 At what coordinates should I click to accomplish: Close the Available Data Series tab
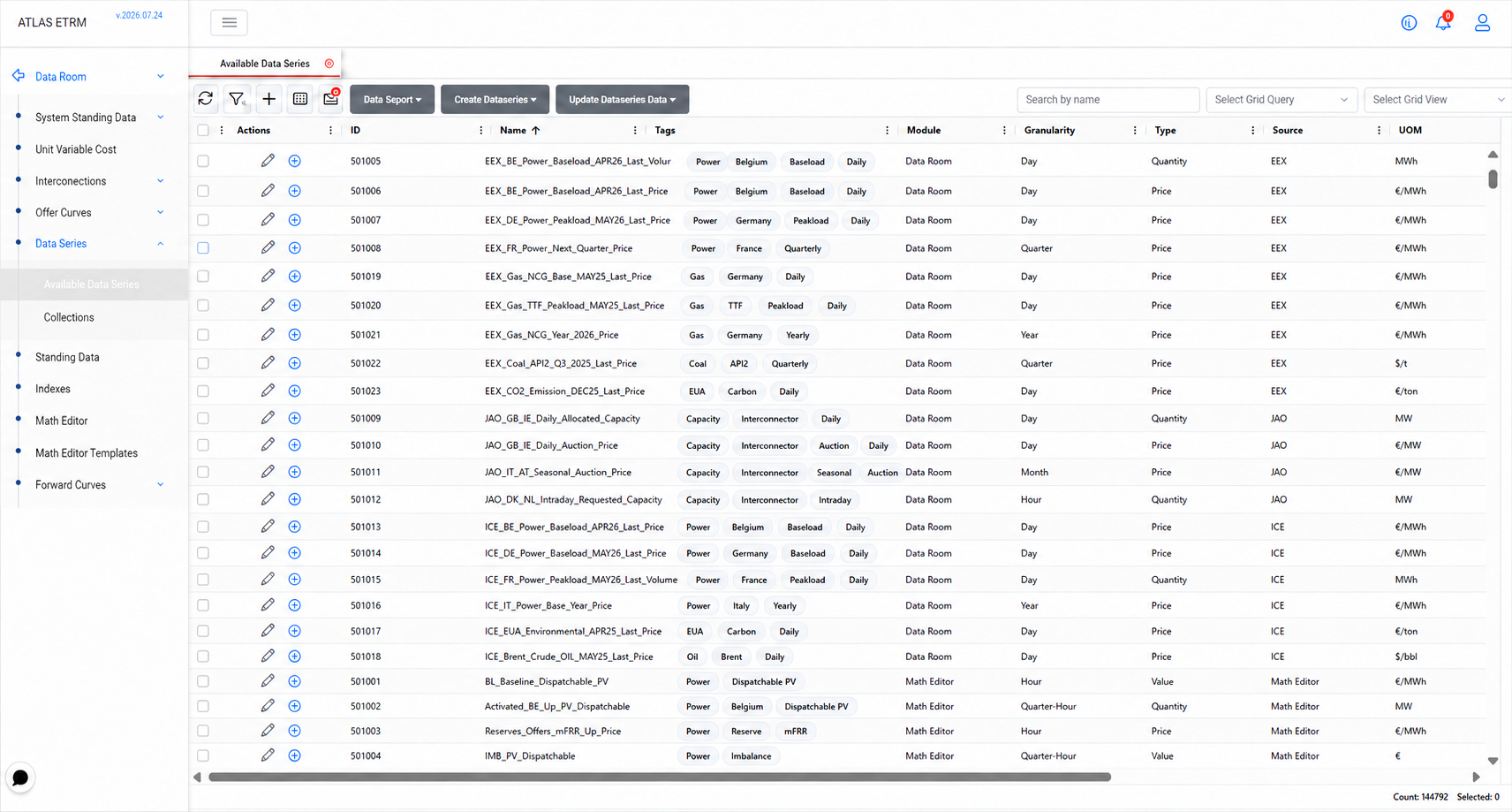point(329,64)
